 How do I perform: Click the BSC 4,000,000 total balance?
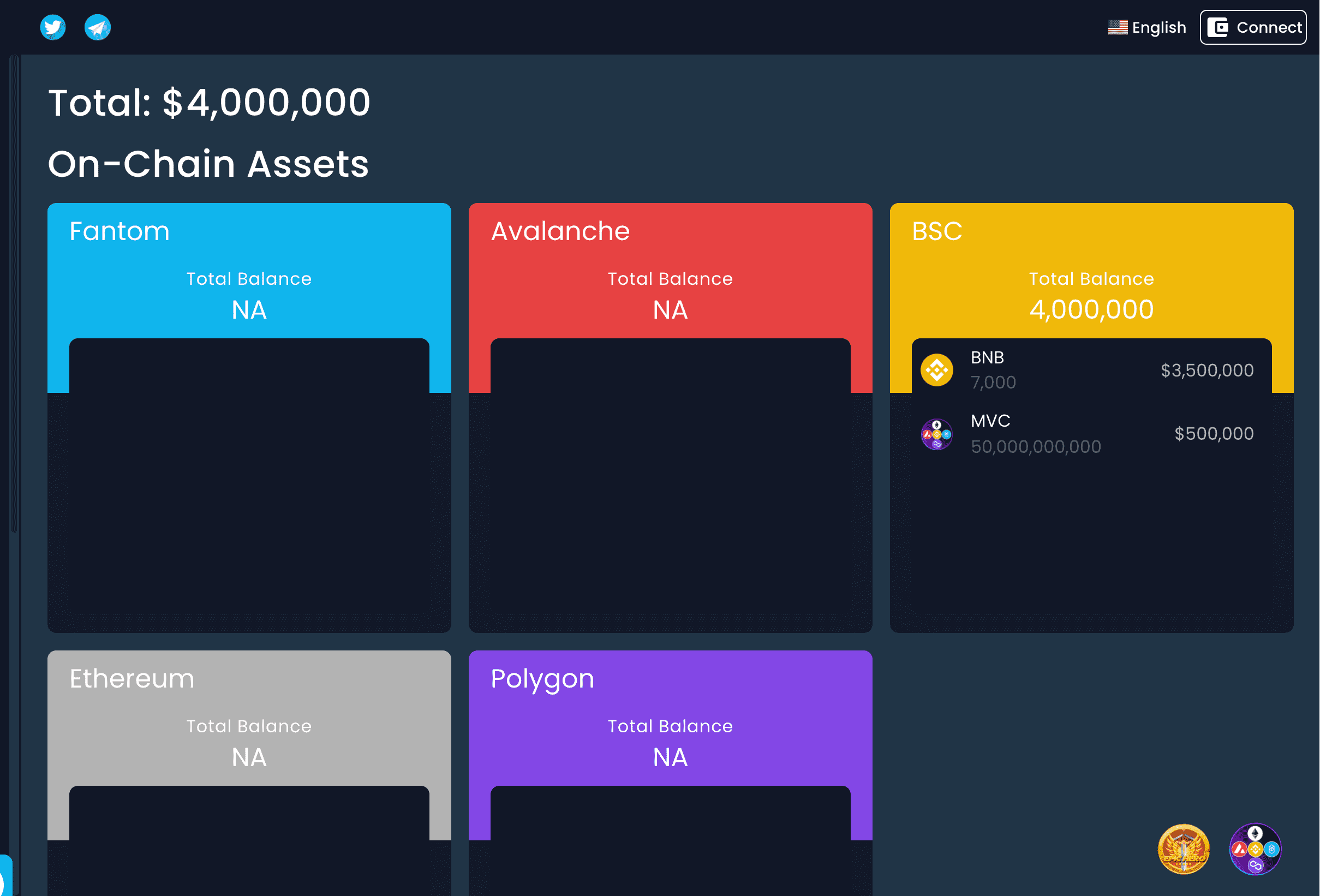click(x=1091, y=310)
